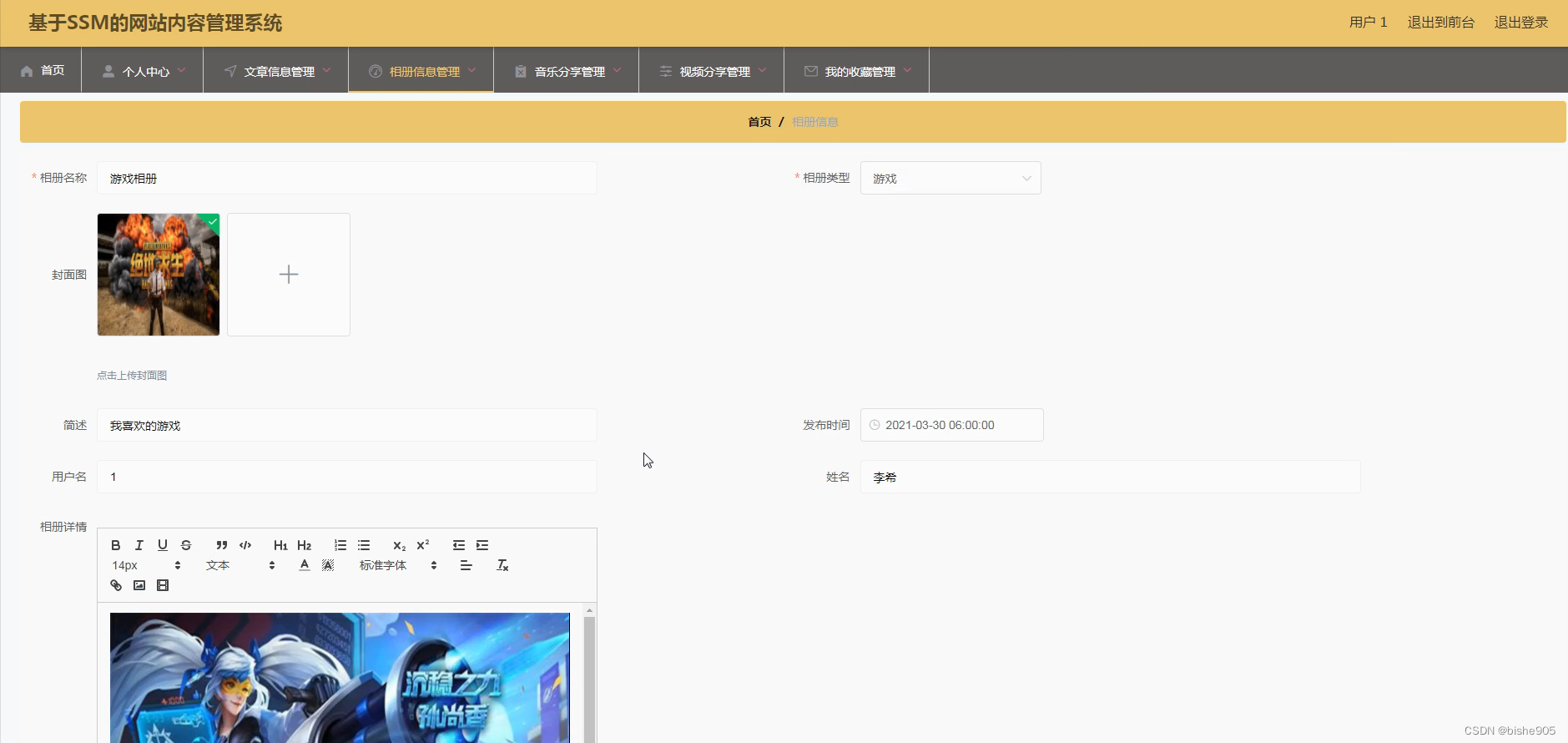Apply Heading 2 style
The width and height of the screenshot is (1568, 743).
tap(304, 545)
